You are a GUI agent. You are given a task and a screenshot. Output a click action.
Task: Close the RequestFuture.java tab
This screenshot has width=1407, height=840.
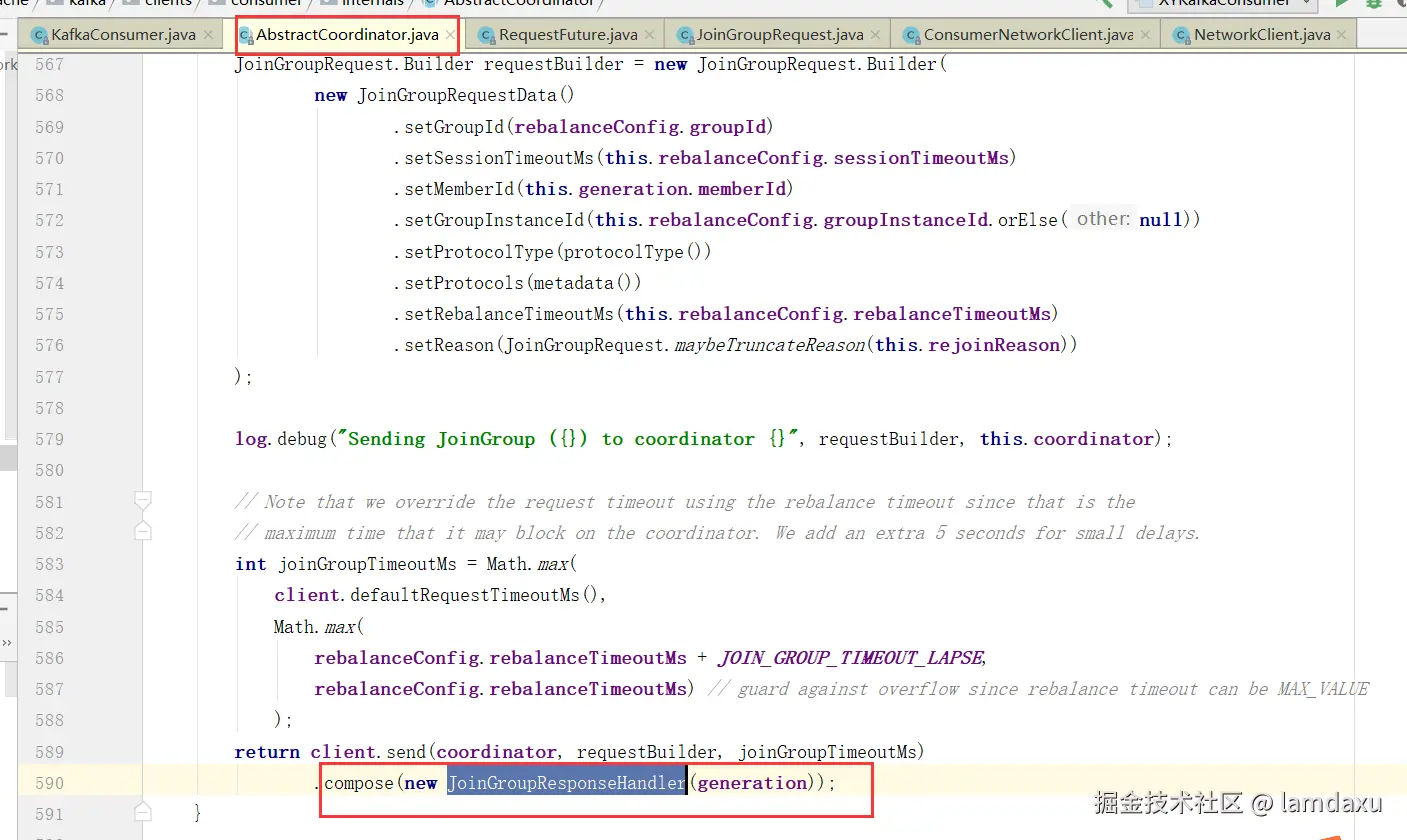coord(650,35)
